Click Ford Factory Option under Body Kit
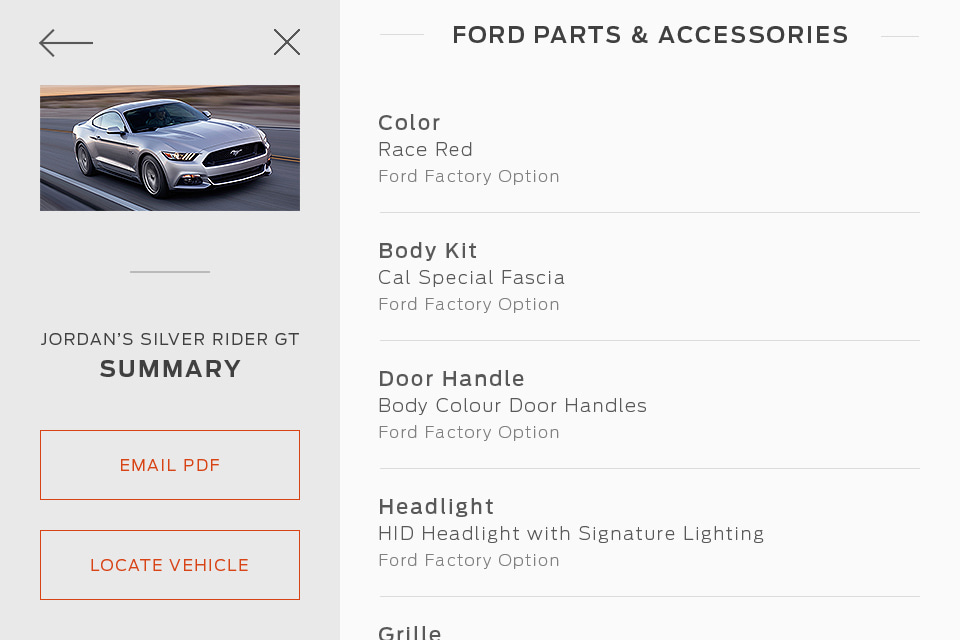This screenshot has height=640, width=960. tap(469, 305)
